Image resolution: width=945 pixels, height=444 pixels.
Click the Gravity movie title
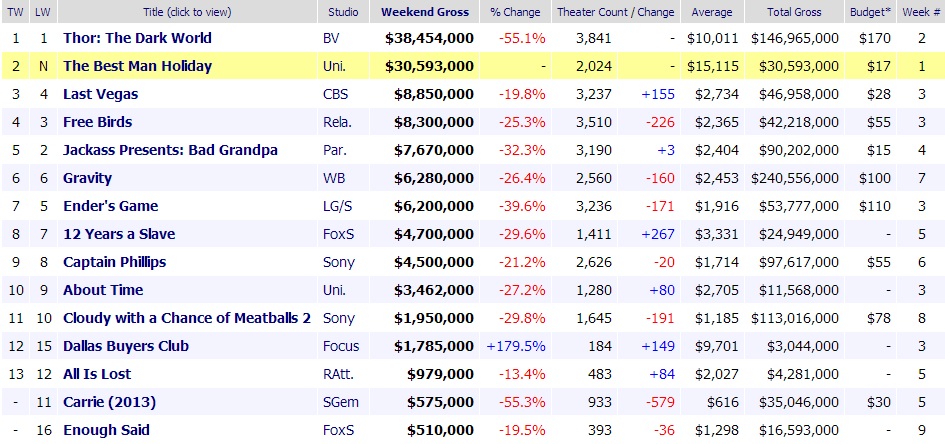(87, 178)
